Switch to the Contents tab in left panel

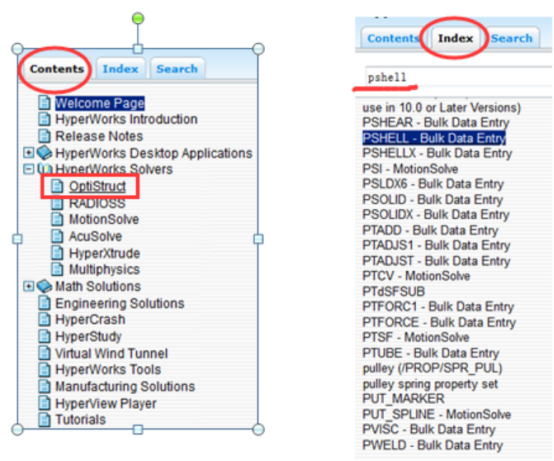point(57,69)
